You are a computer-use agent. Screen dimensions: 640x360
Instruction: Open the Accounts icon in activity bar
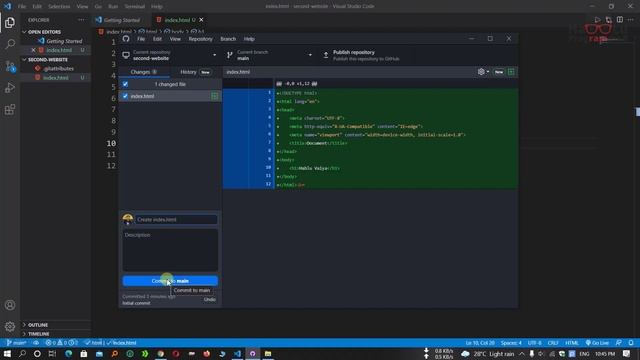10,305
